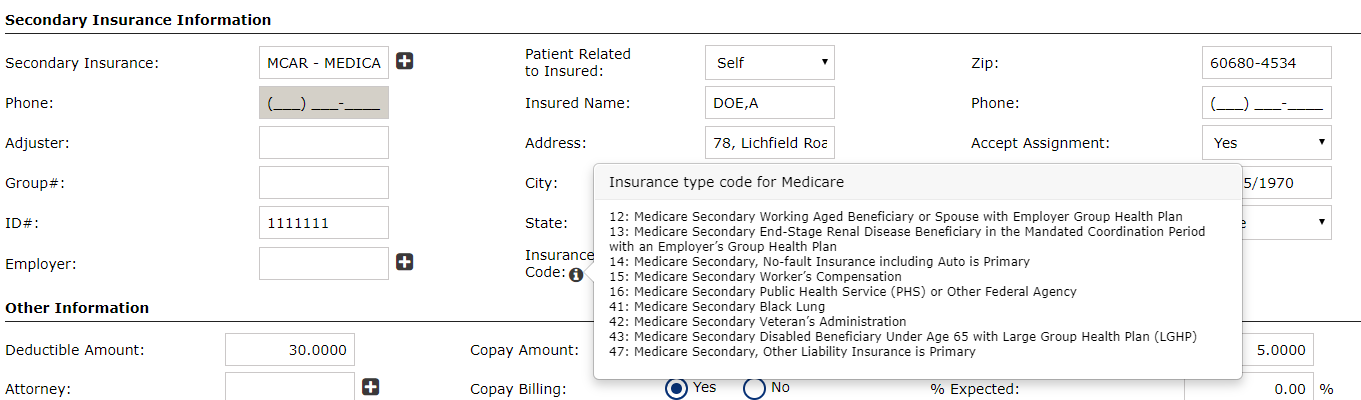This screenshot has width=1361, height=400.
Task: Click the Adjuster text field
Action: tap(323, 143)
